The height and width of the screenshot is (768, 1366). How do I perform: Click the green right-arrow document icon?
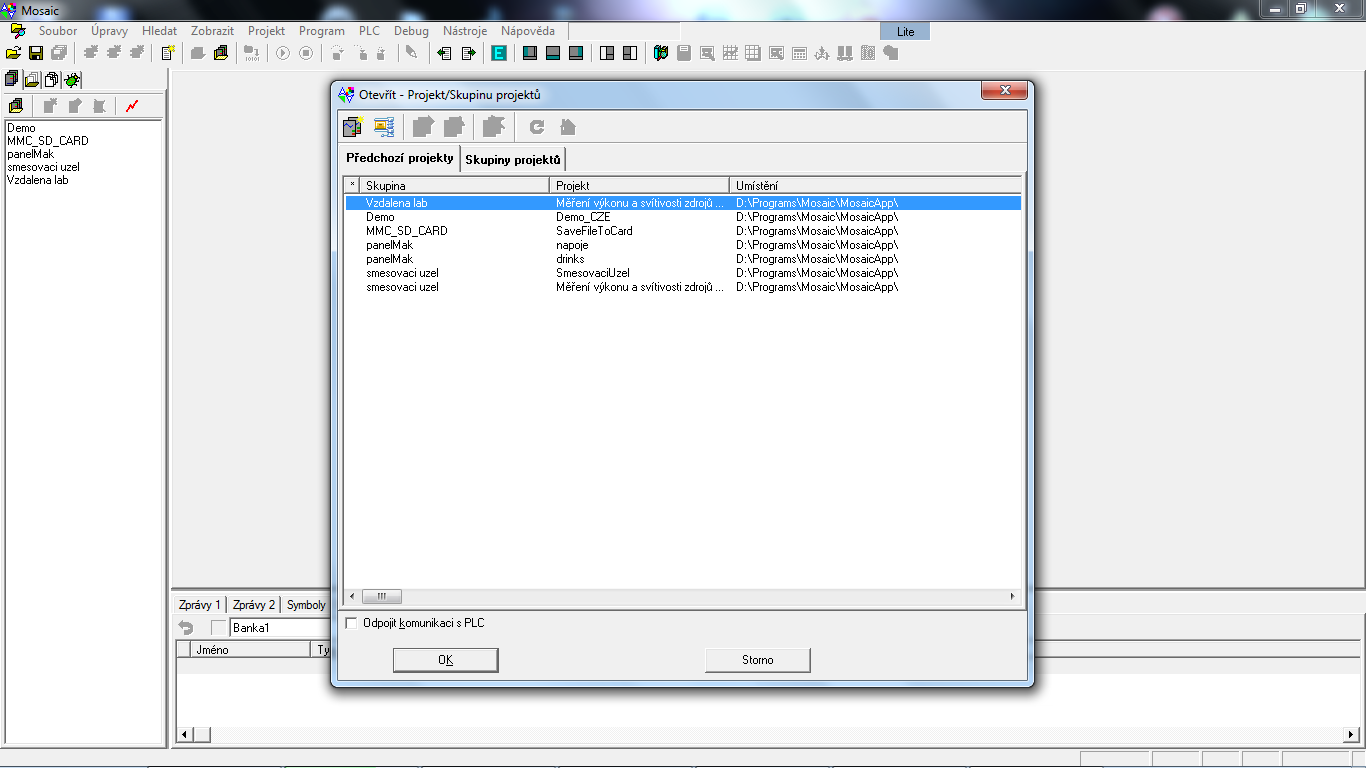(468, 53)
